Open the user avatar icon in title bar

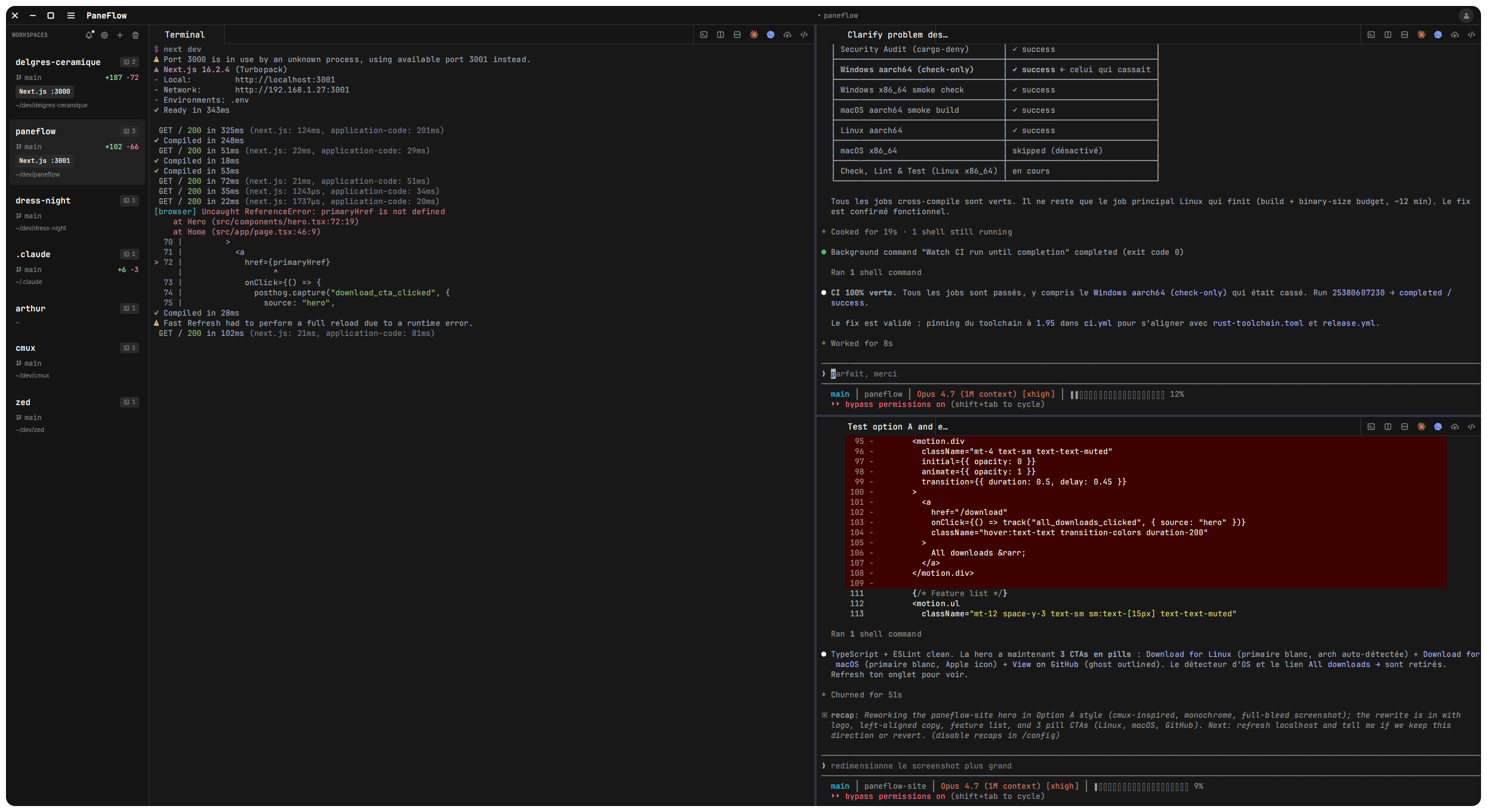(x=1466, y=16)
